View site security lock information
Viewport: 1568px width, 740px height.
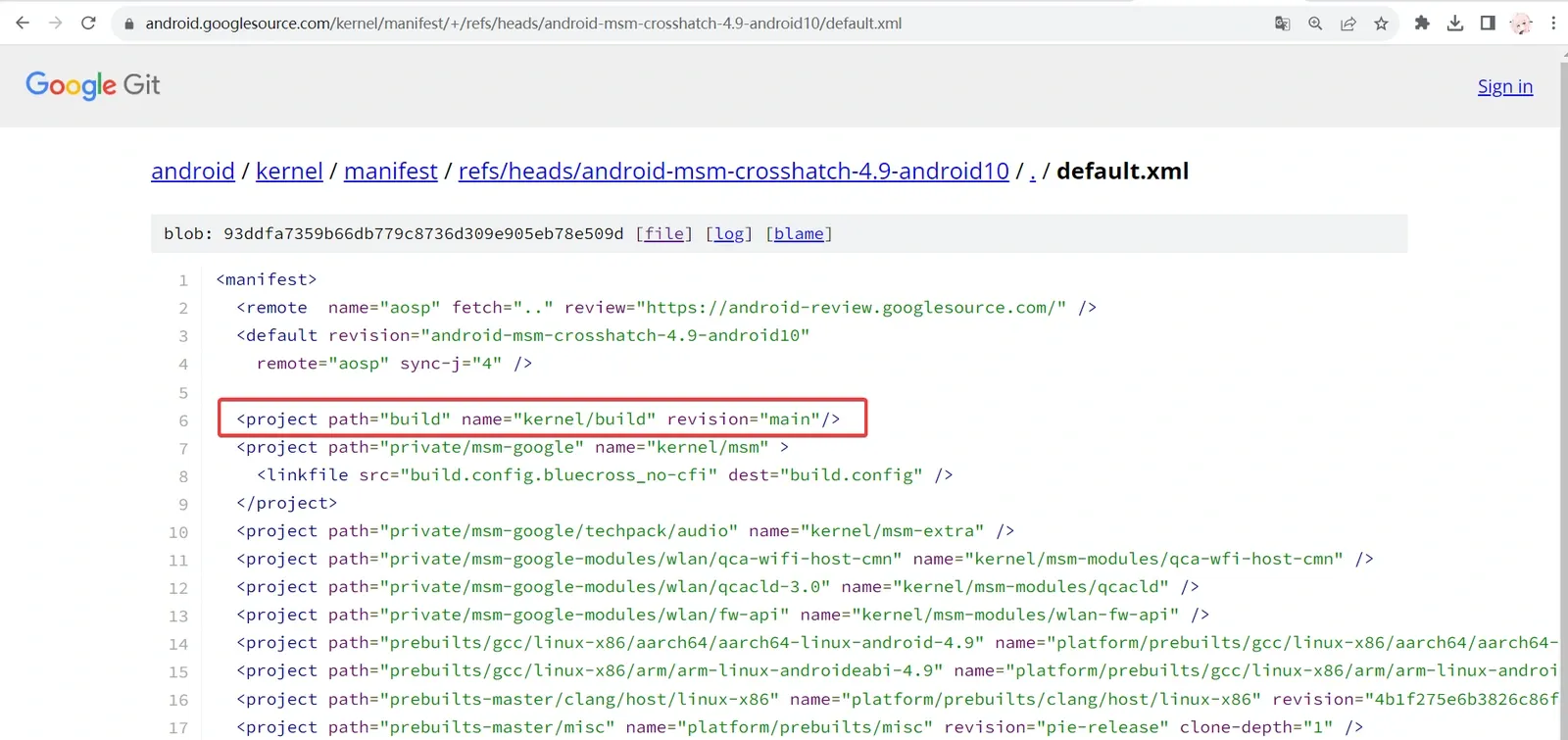click(128, 24)
